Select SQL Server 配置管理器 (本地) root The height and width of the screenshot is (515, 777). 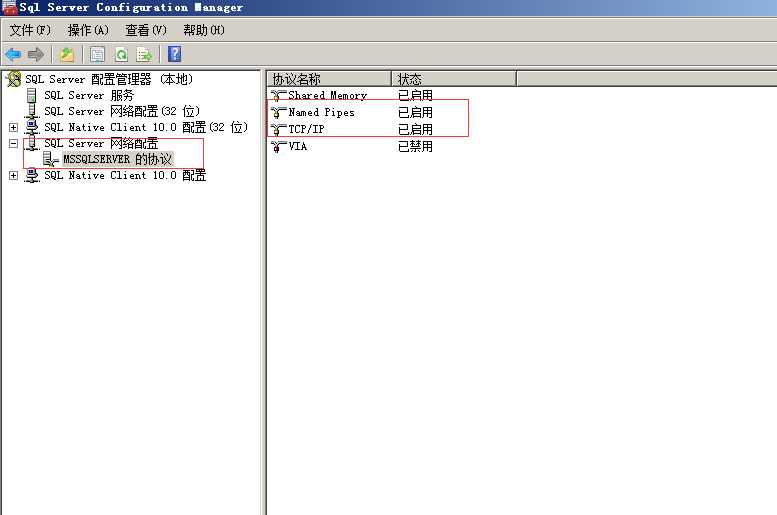[x=109, y=79]
